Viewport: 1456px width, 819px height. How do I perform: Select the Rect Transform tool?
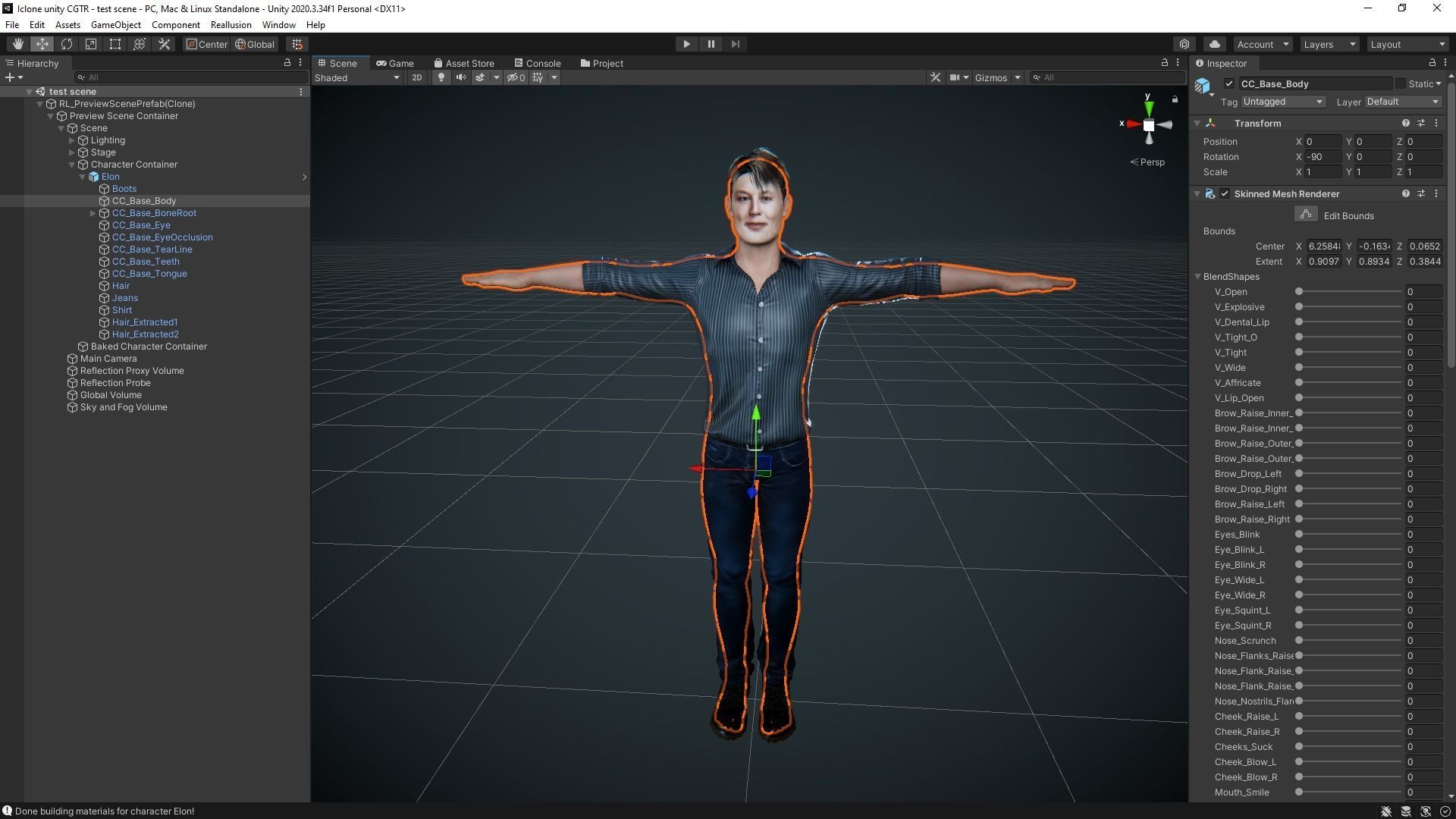point(115,44)
